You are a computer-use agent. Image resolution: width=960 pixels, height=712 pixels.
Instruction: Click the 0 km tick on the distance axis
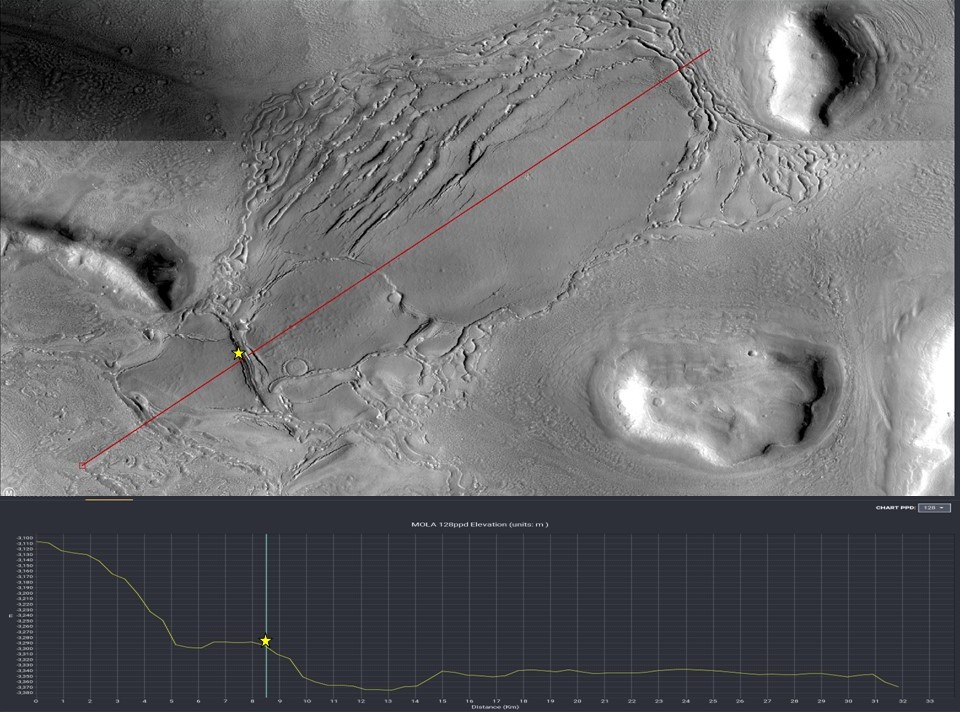pos(36,700)
